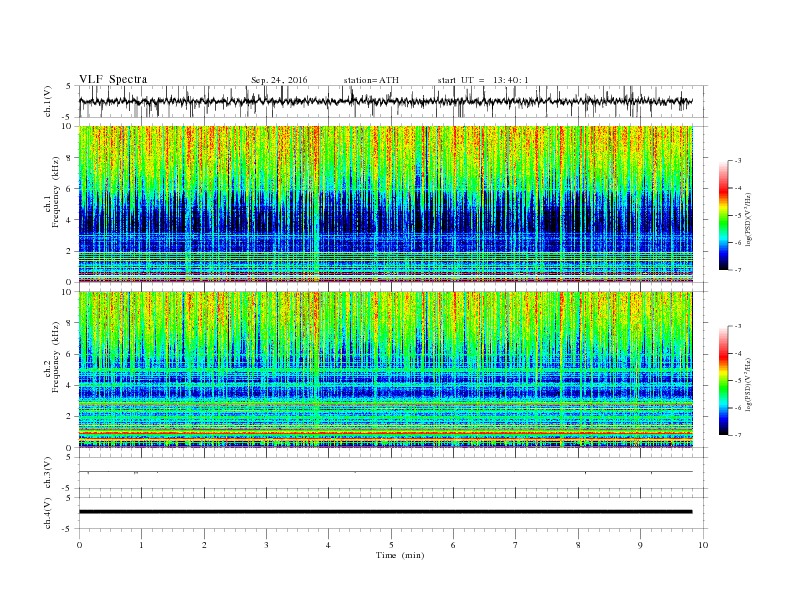The width and height of the screenshot is (792, 612).
Task: Click the "Time (min)" x-axis title
Action: pyautogui.click(x=400, y=555)
